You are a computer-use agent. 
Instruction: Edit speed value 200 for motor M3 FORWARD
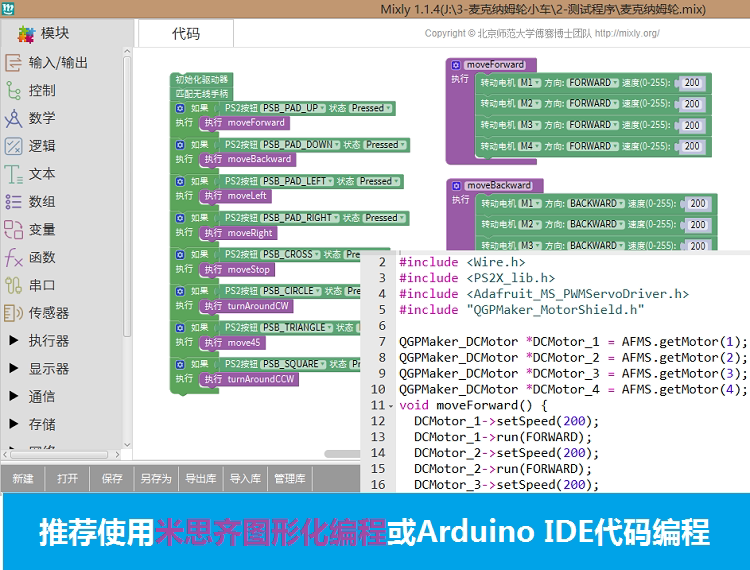pos(691,125)
